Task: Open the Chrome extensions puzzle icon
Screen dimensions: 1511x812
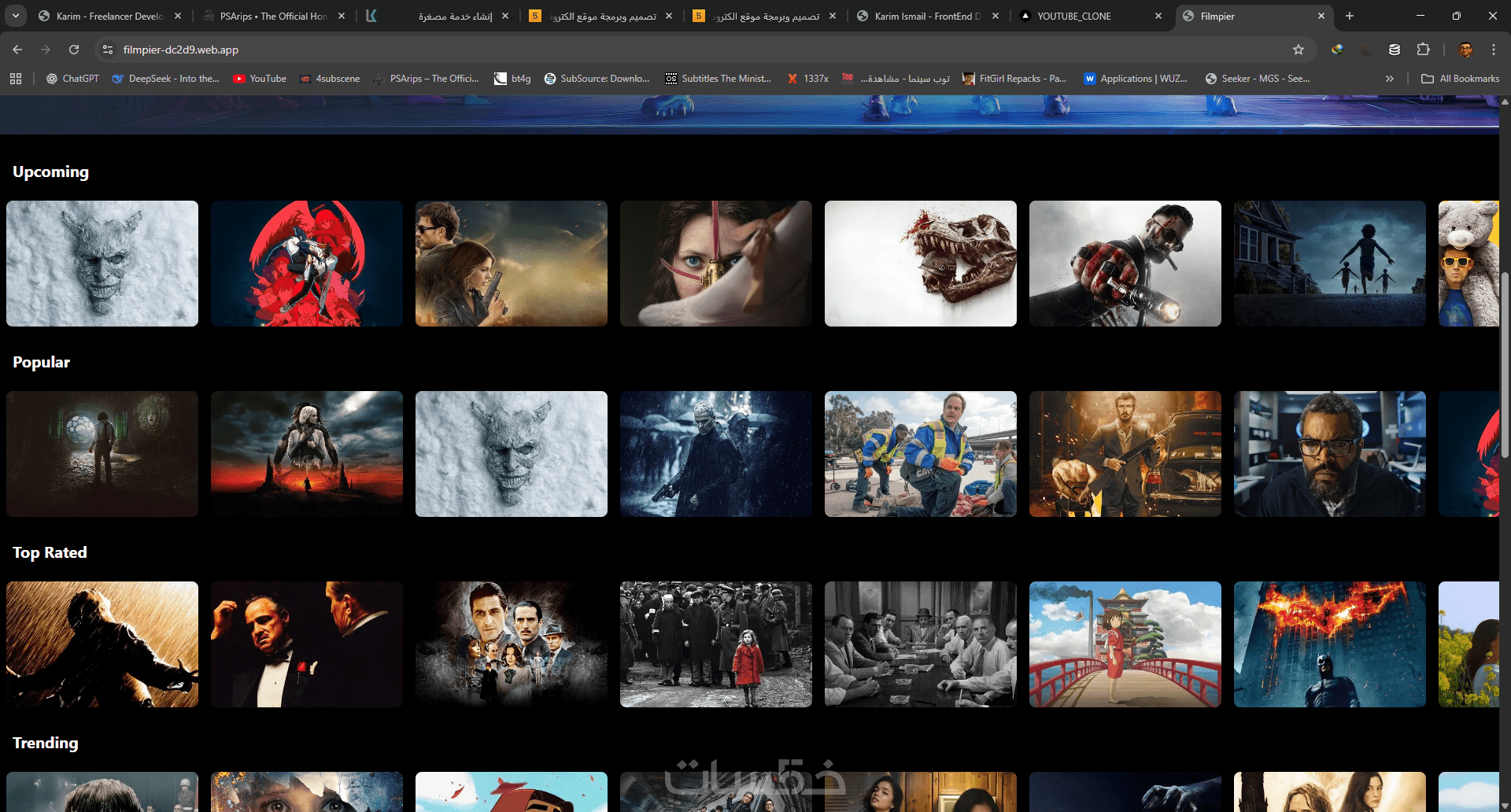Action: (x=1423, y=50)
